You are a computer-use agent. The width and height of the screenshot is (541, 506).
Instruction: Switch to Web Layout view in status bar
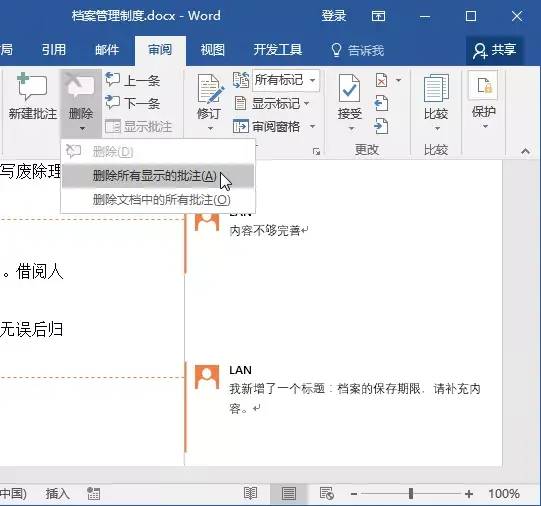click(326, 494)
